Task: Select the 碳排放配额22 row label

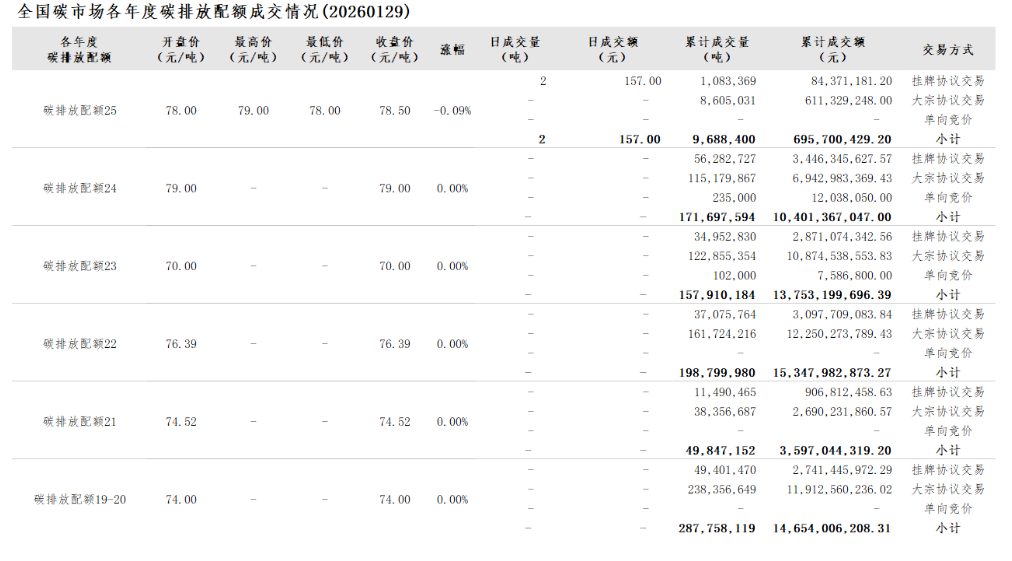Action: (80, 344)
